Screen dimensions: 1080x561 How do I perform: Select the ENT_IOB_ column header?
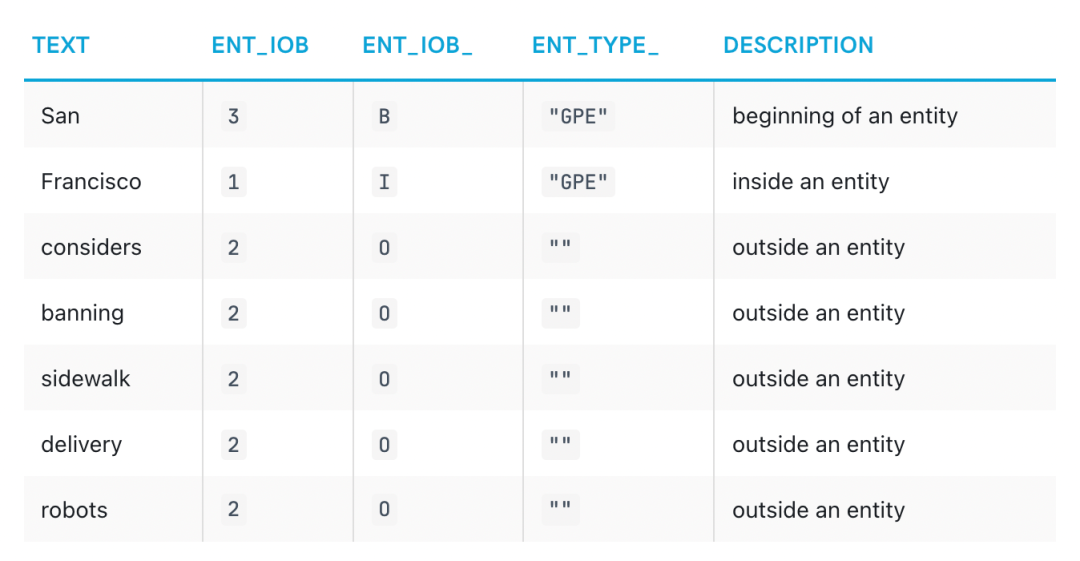417,45
